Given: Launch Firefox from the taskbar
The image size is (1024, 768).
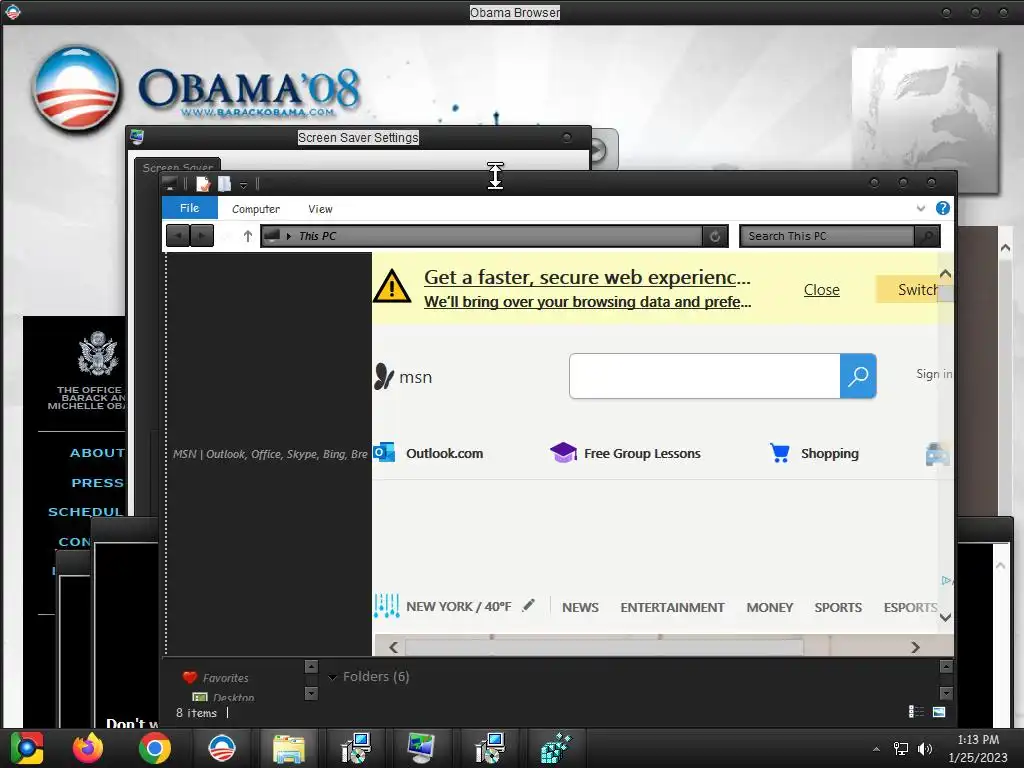Looking at the screenshot, I should [88, 748].
